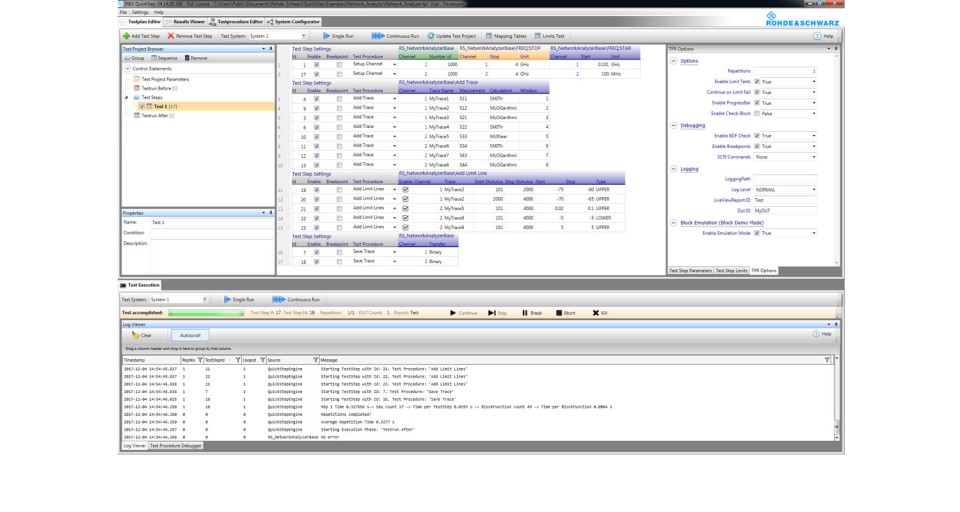
Task: Click the Group icon in Test Project Browser
Action: 128,58
